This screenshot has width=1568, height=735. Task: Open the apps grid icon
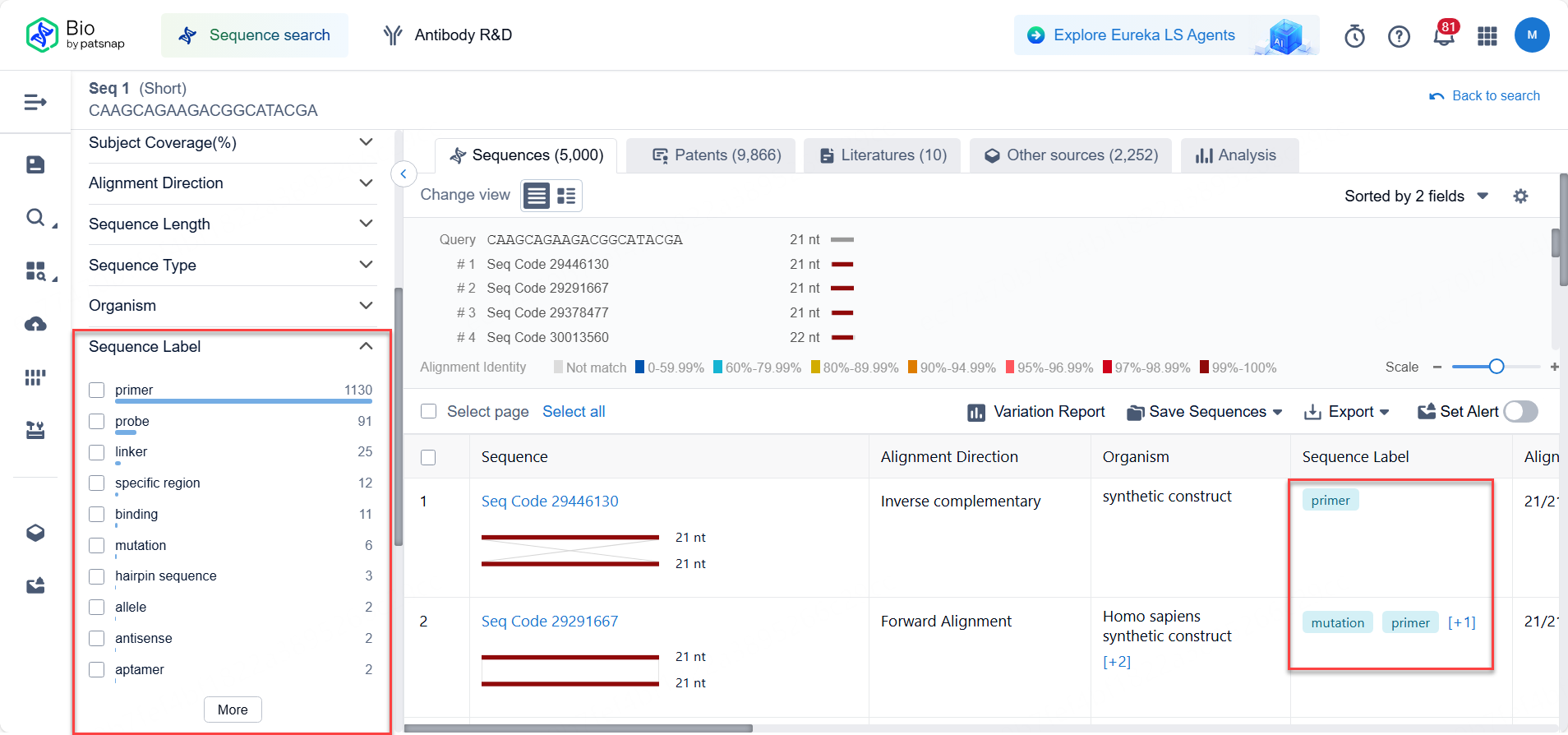1487,36
